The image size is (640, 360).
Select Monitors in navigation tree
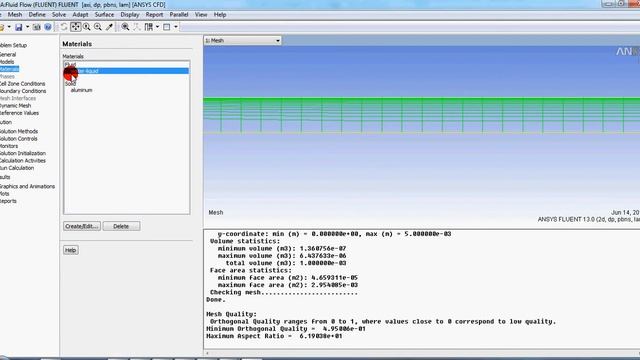(x=9, y=146)
